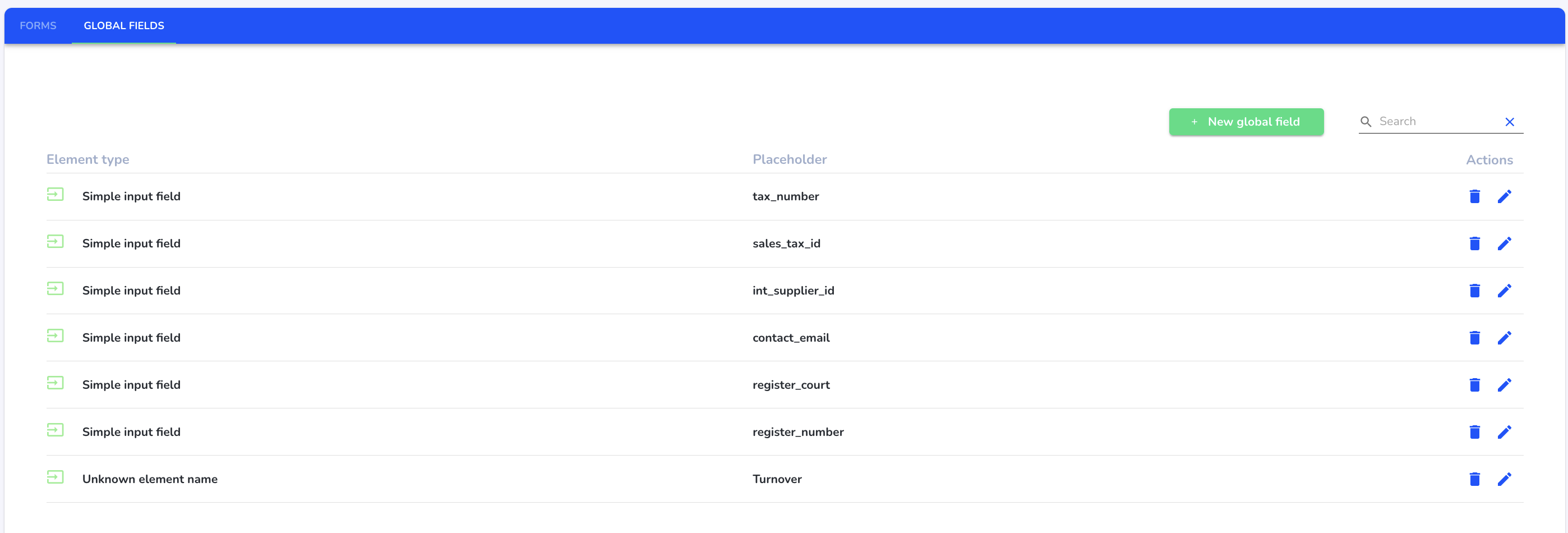The width and height of the screenshot is (1568, 533).
Task: Edit the register_number field
Action: (x=1504, y=432)
